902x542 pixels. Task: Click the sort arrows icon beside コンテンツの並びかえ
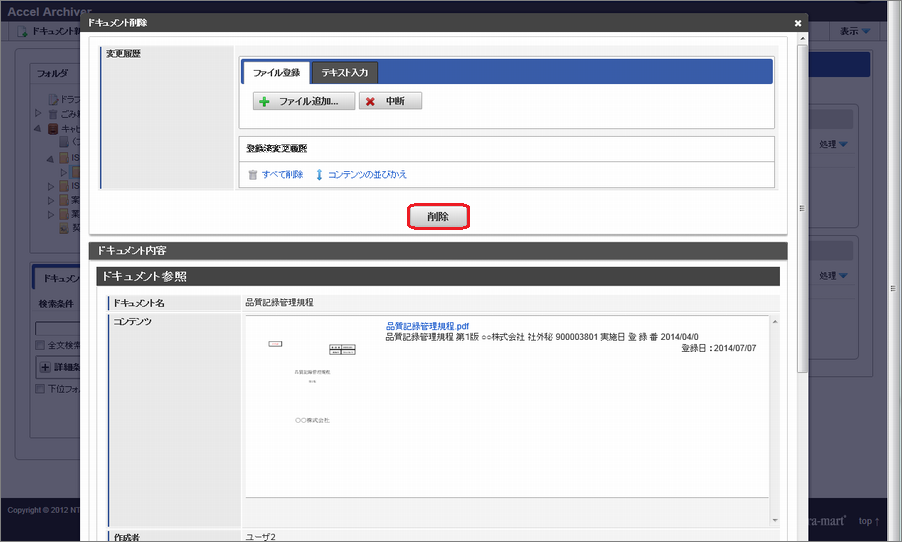click(x=319, y=175)
